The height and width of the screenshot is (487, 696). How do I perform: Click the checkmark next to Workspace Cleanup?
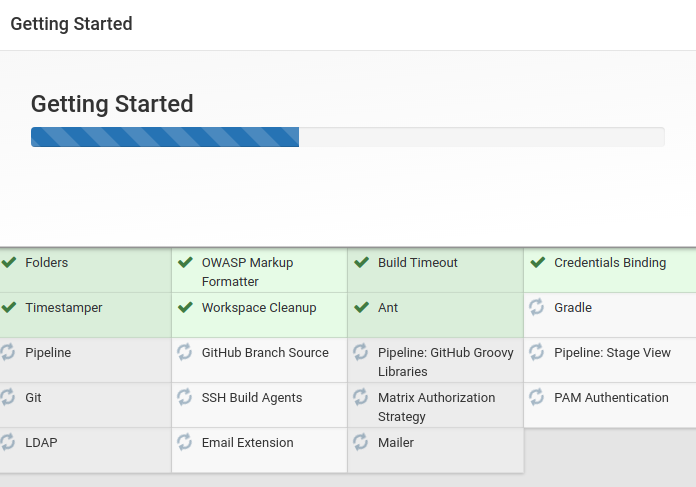click(185, 307)
